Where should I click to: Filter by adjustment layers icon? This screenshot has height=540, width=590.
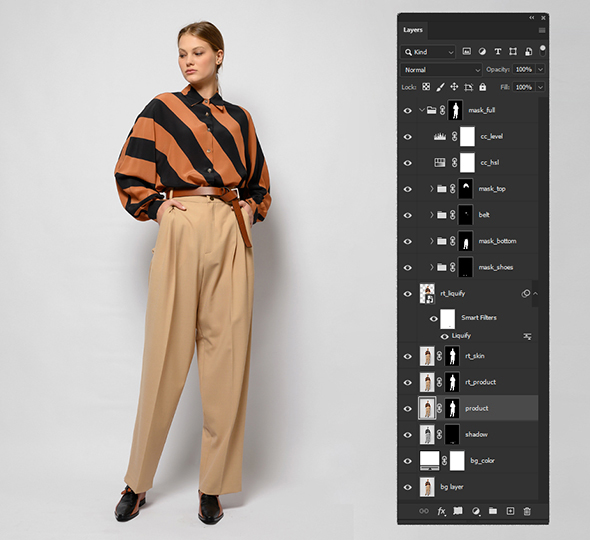[x=482, y=52]
